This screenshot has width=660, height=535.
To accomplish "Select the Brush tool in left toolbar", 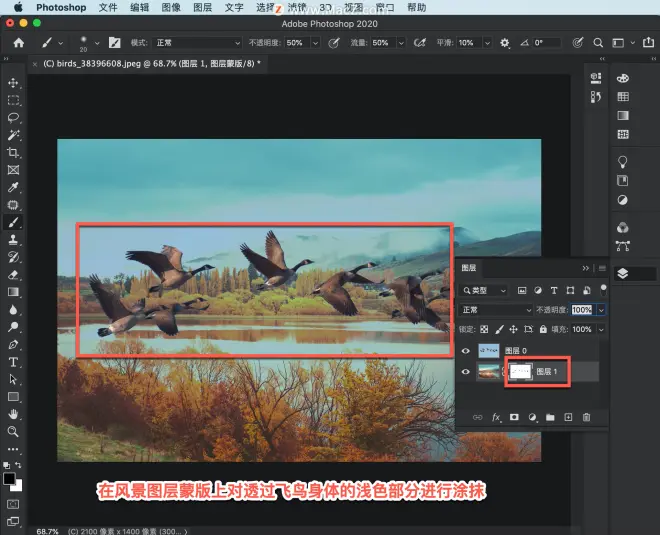I will (13, 222).
